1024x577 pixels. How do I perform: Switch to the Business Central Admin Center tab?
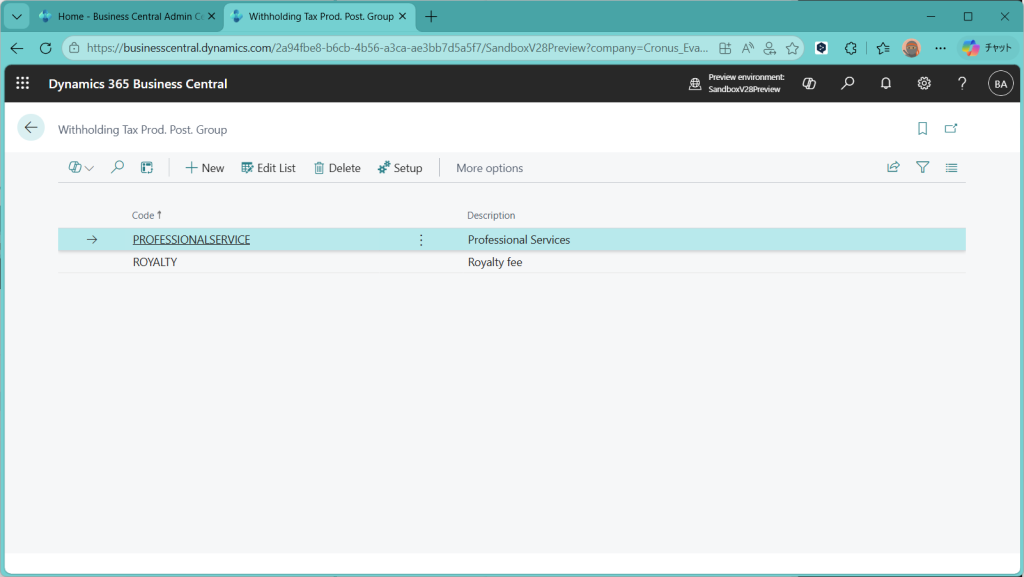[x=120, y=17]
